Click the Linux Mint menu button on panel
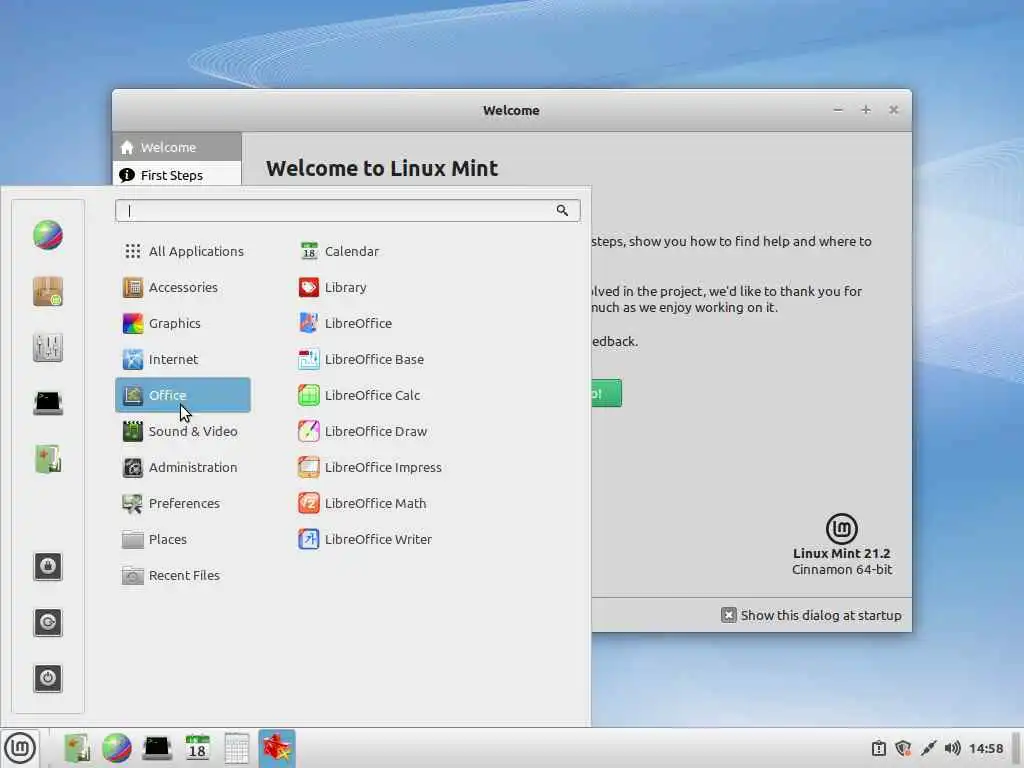Image resolution: width=1024 pixels, height=768 pixels. pyautogui.click(x=20, y=748)
